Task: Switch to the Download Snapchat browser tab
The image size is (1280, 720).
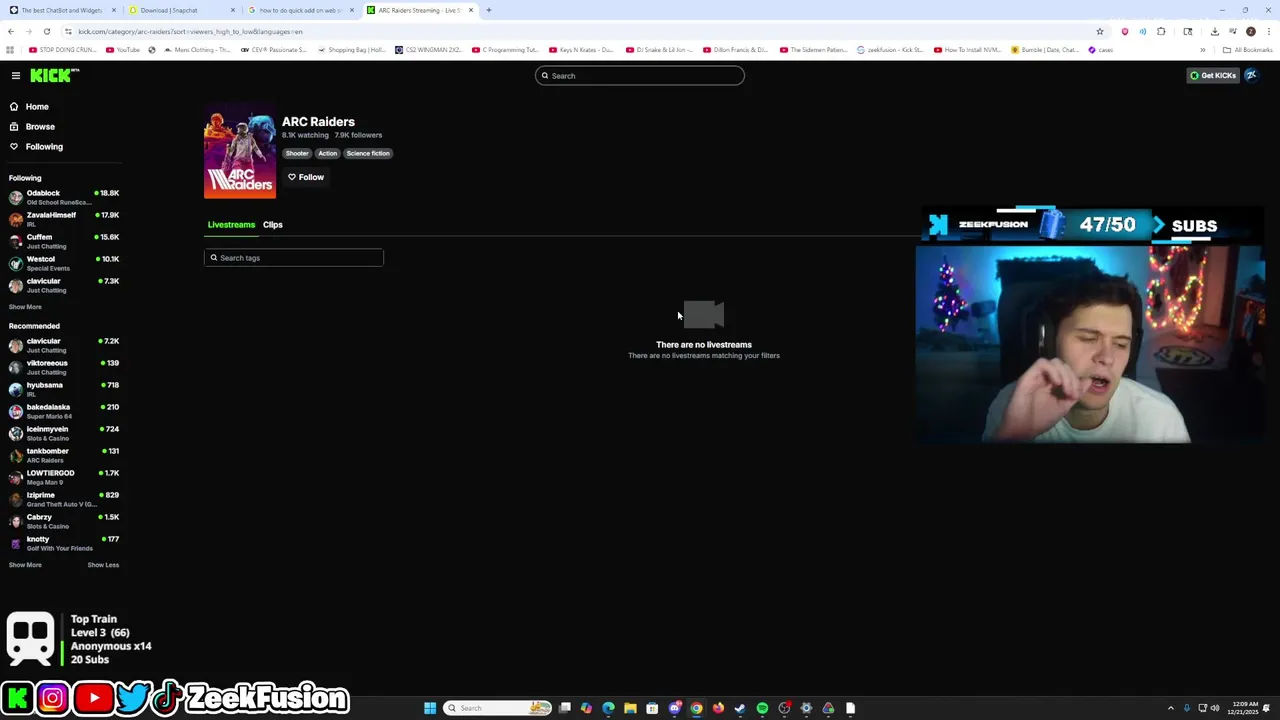Action: pyautogui.click(x=180, y=10)
